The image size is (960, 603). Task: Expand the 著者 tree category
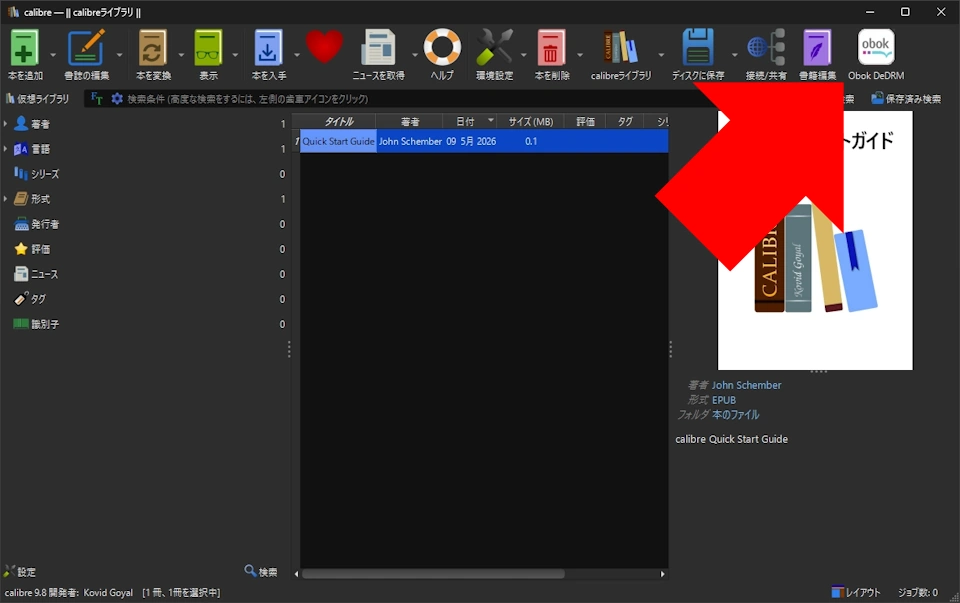pos(6,124)
